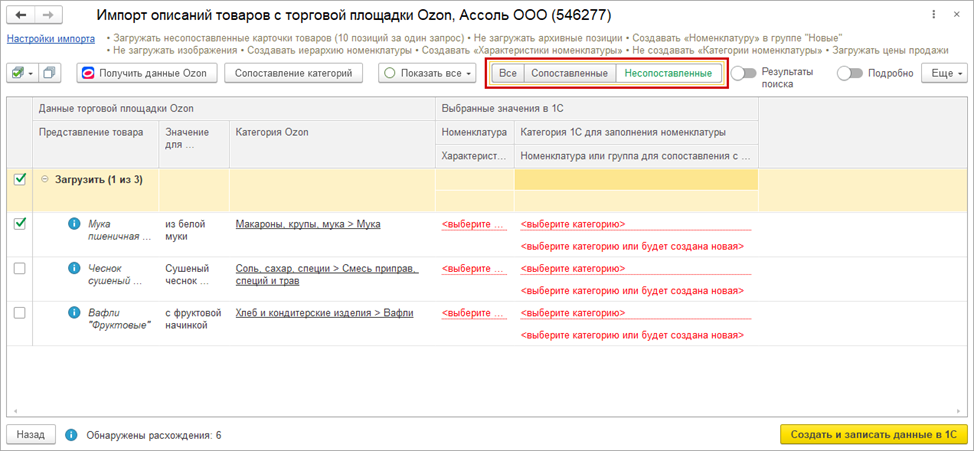Select the Все filter tab

coord(508,73)
